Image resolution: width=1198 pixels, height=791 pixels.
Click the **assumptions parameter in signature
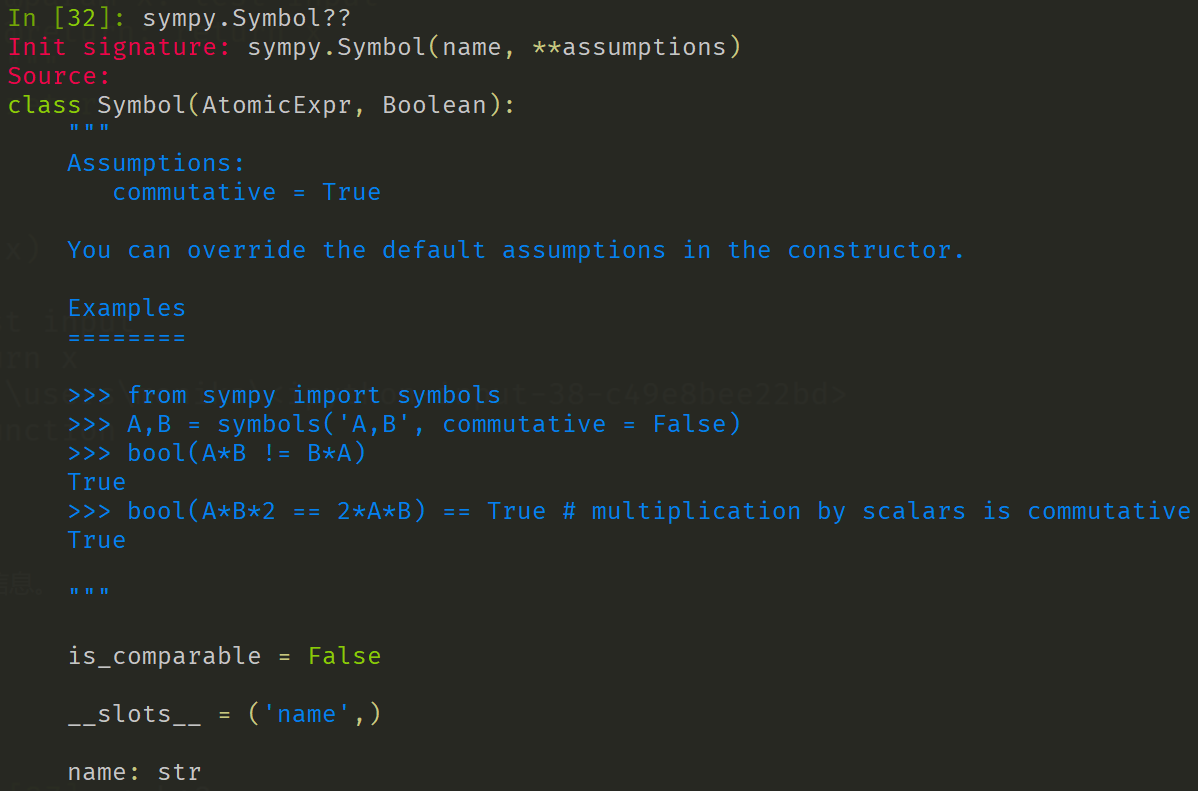[x=629, y=47]
